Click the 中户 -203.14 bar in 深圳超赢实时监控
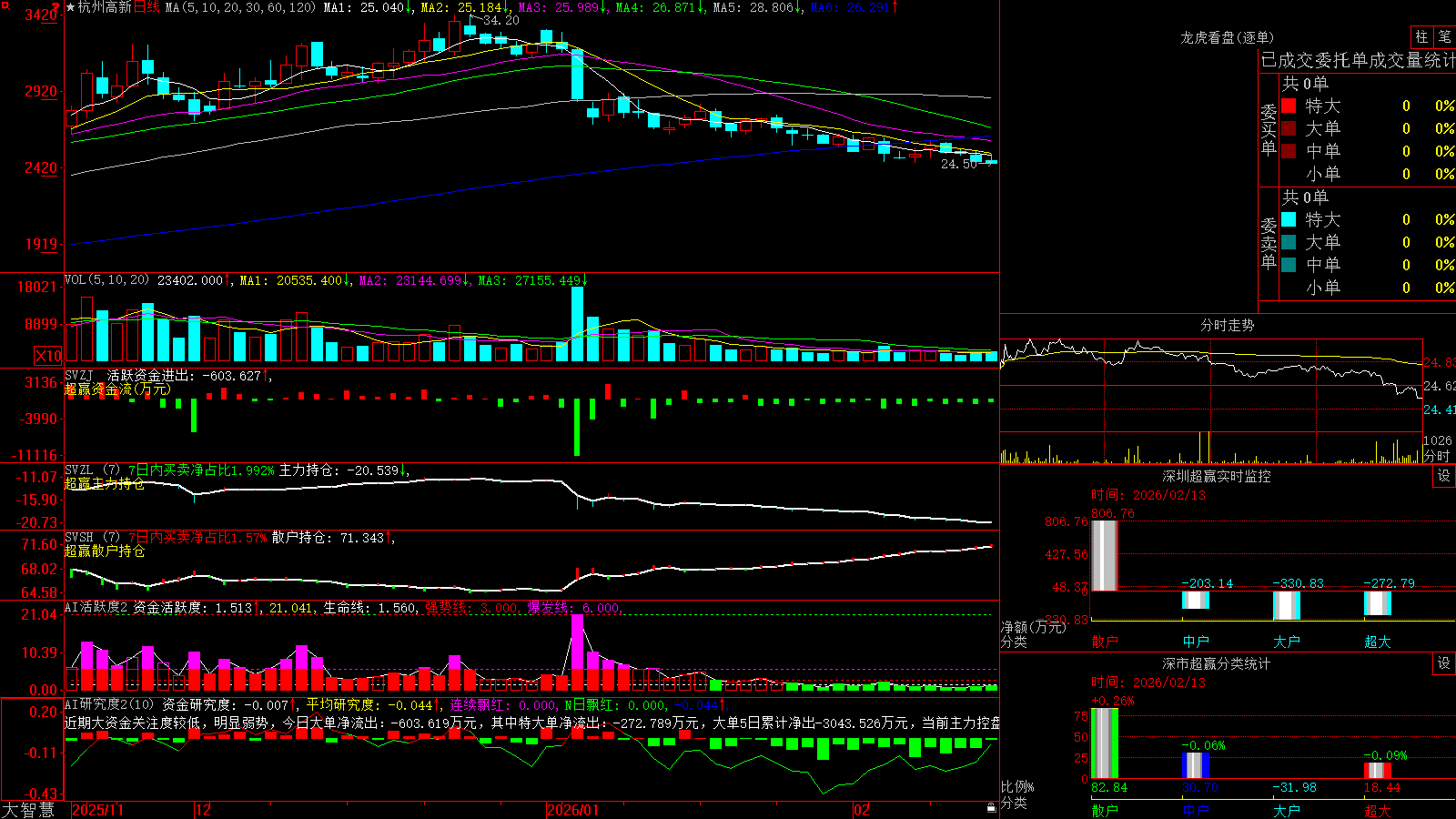1456x819 pixels. [1195, 600]
